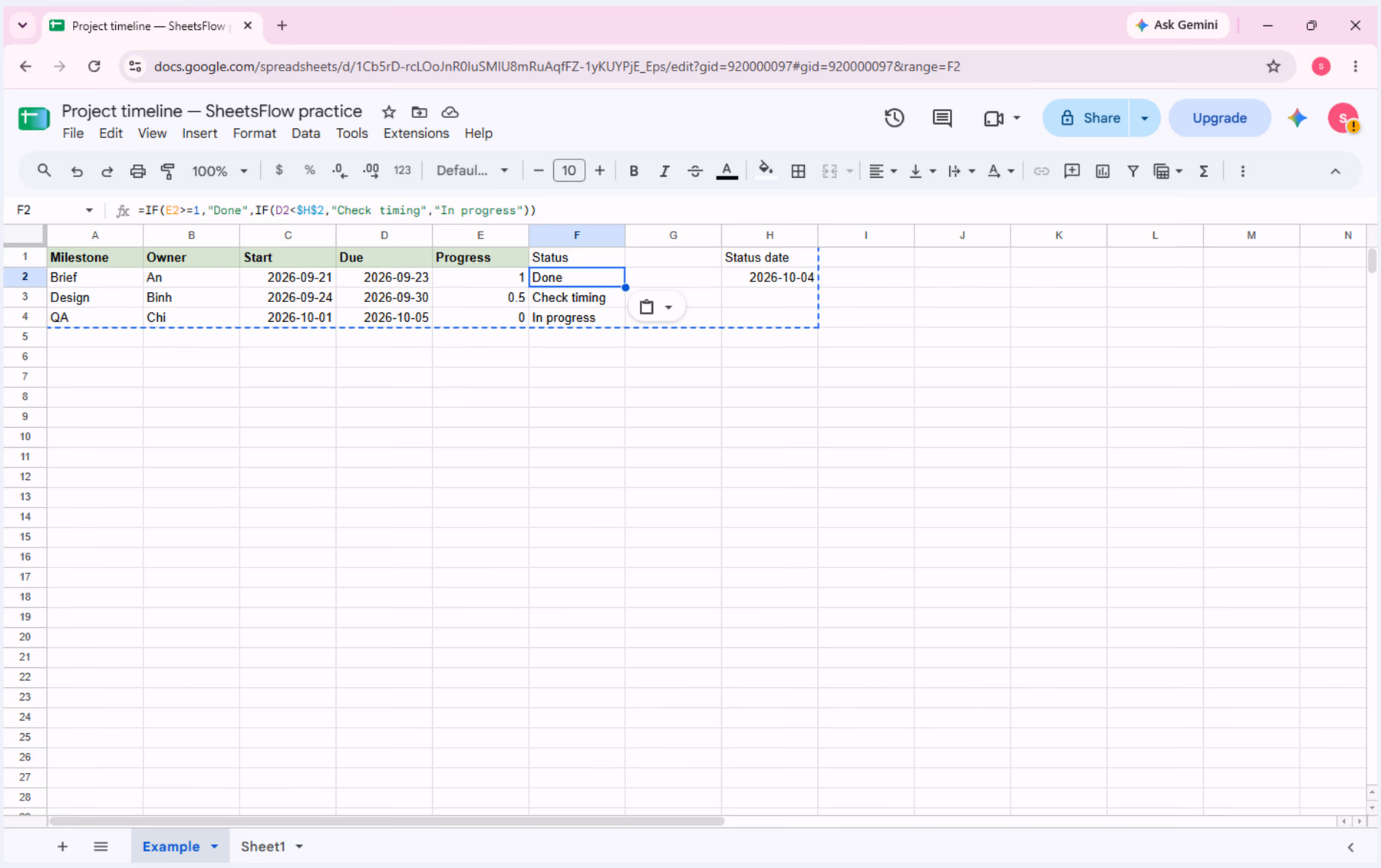Open the fill color bucket
Image resolution: width=1381 pixels, height=868 pixels.
point(765,171)
